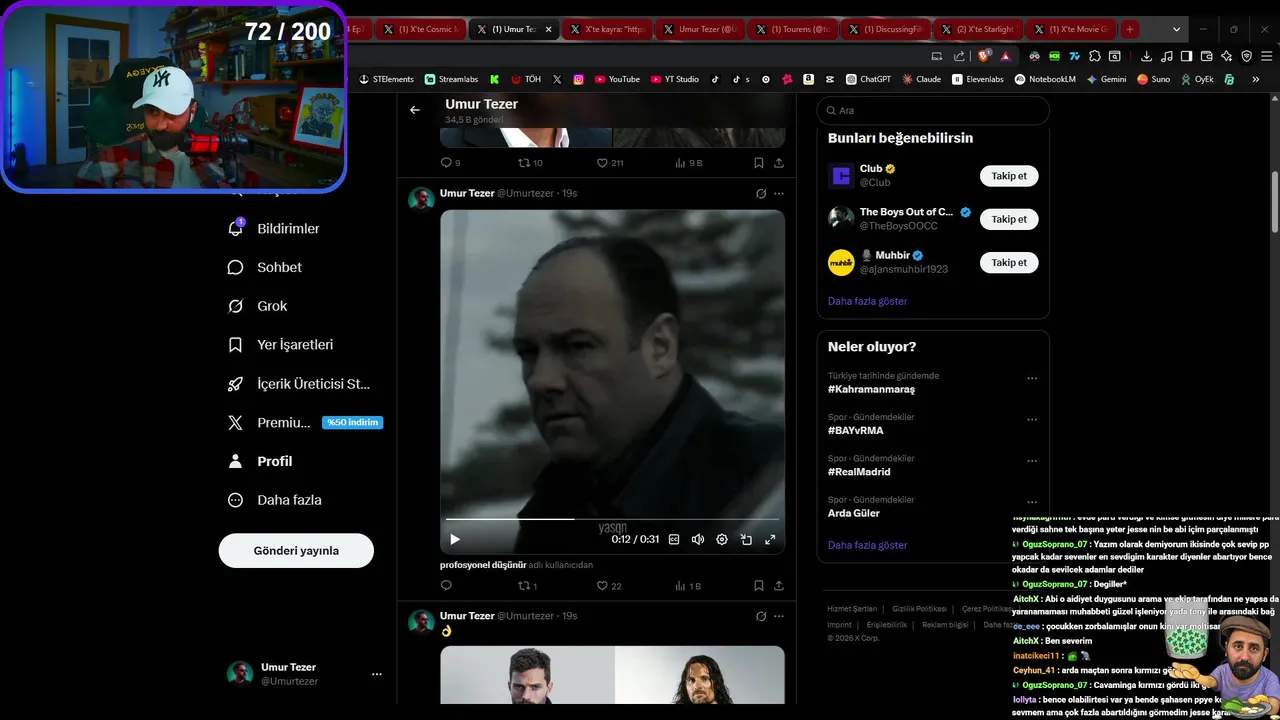Enable picture-in-picture for the video
The width and height of the screenshot is (1280, 720).
[x=746, y=539]
